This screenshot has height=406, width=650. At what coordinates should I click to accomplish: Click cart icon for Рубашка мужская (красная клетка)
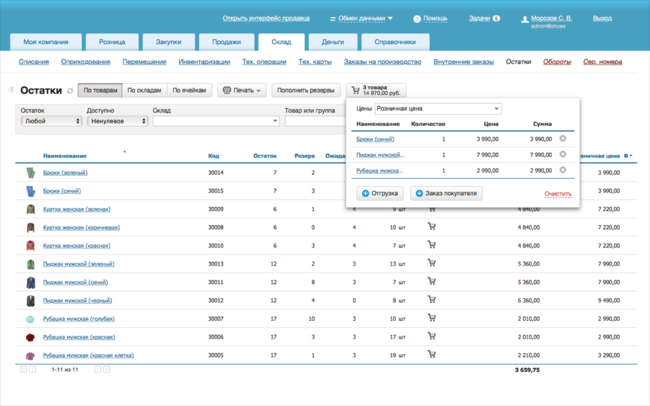click(432, 355)
